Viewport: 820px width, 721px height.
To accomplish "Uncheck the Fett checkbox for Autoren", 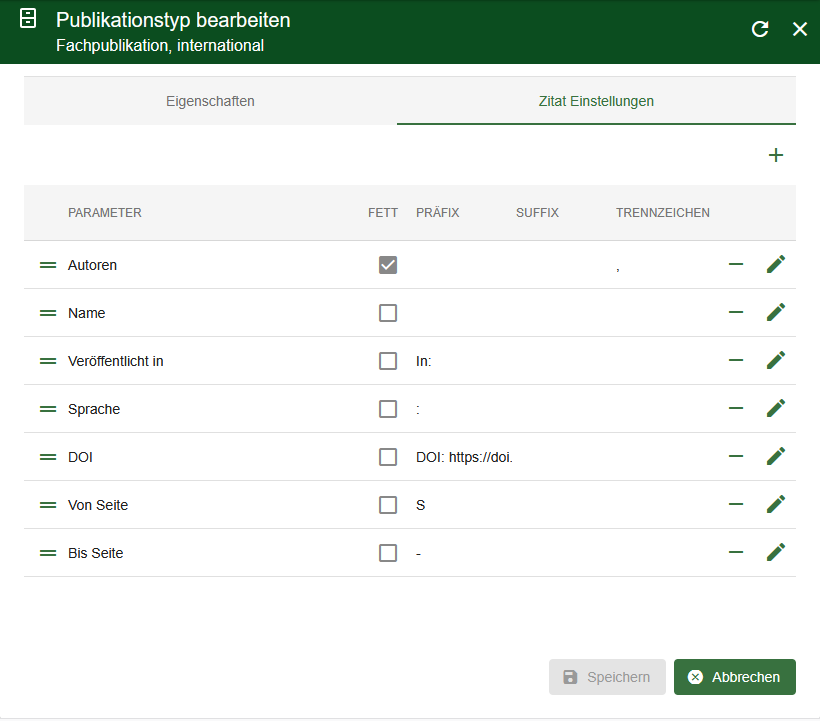I will 388,265.
